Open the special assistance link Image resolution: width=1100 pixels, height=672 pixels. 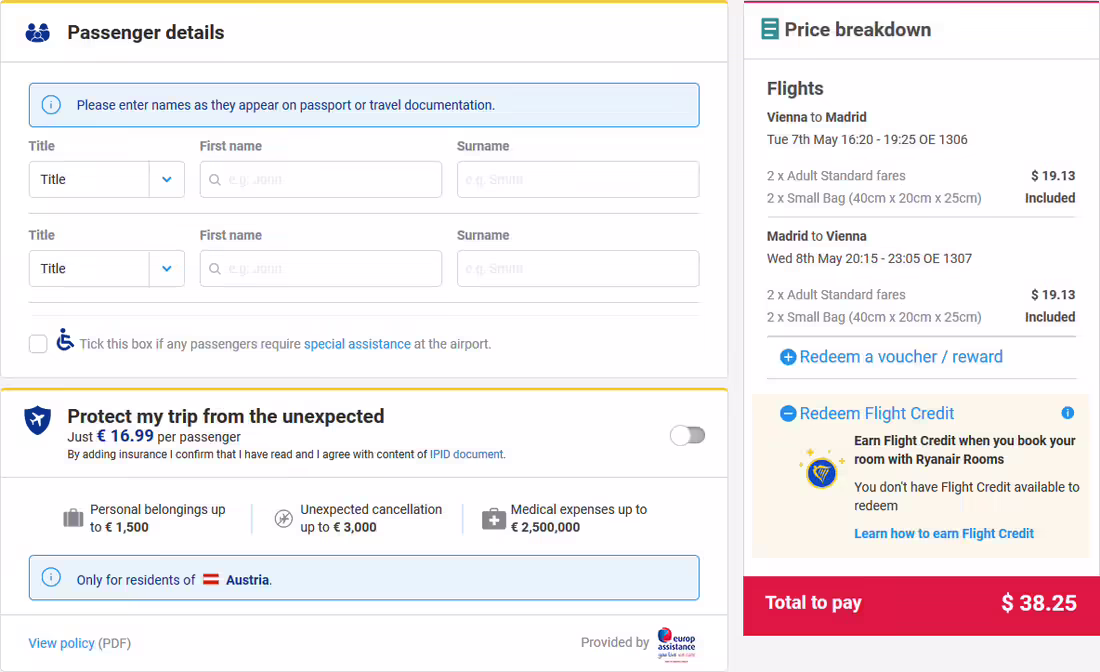point(357,344)
